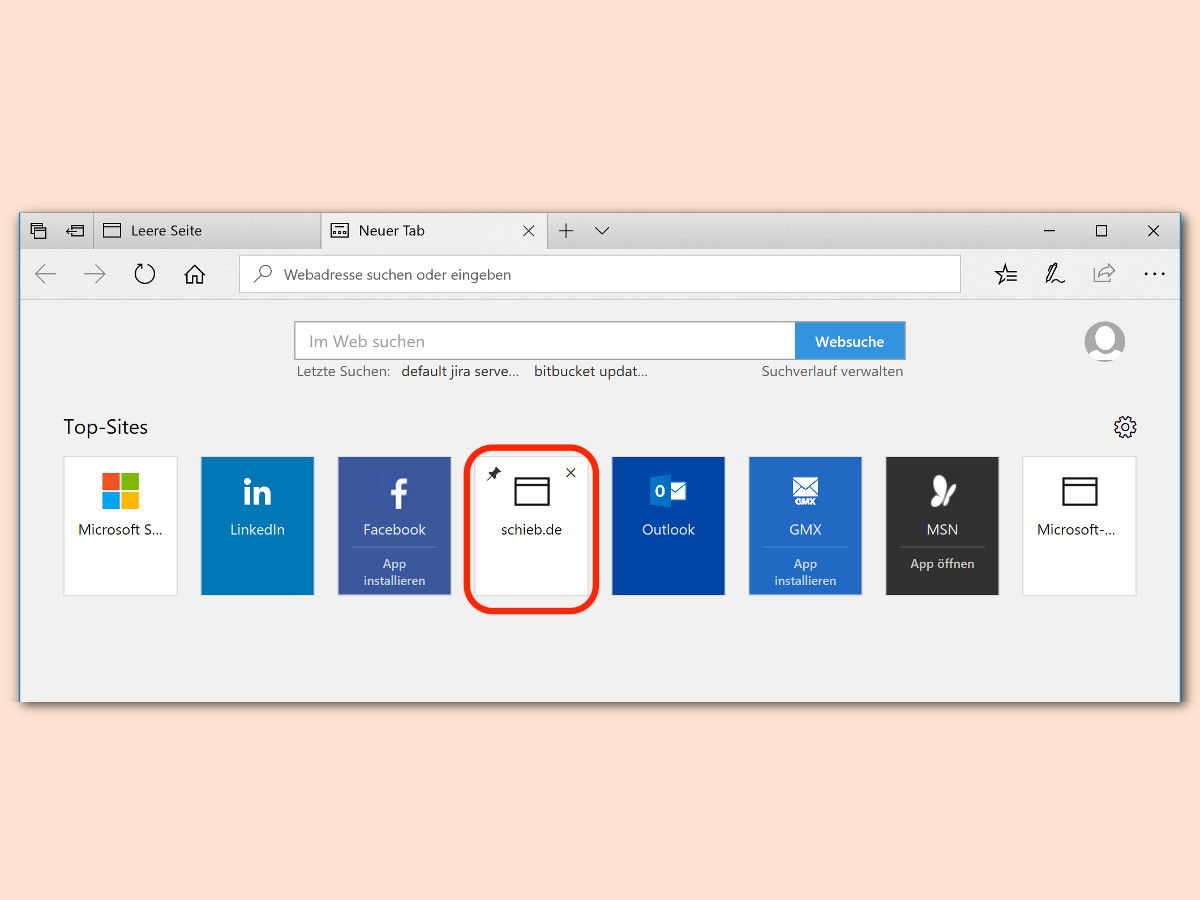
Task: Install the GMX app
Action: click(x=806, y=572)
